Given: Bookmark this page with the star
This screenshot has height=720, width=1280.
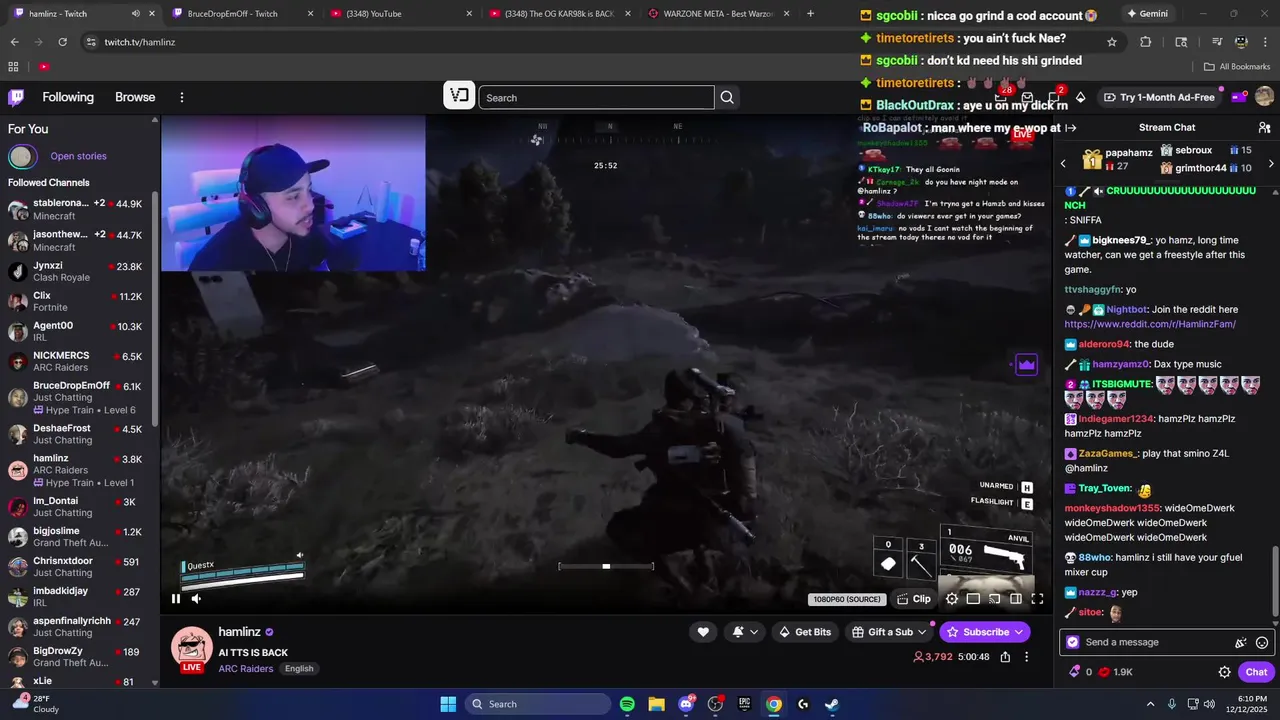Looking at the screenshot, I should [x=1112, y=42].
